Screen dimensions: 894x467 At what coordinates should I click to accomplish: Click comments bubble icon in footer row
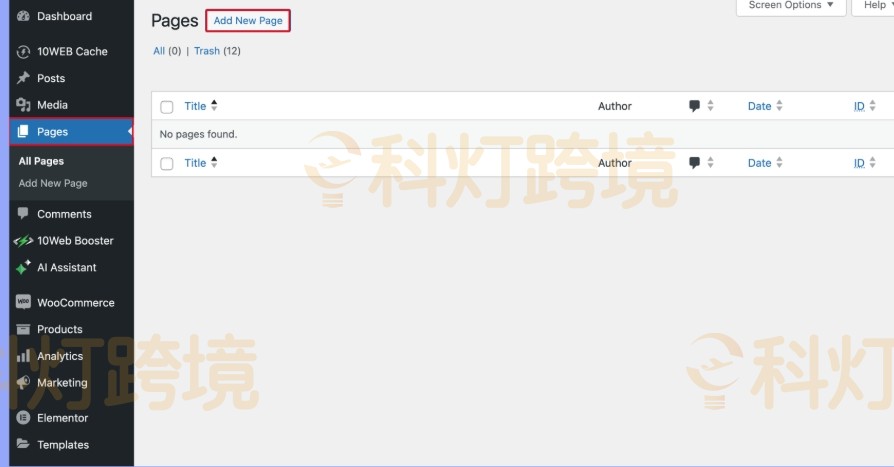(694, 163)
